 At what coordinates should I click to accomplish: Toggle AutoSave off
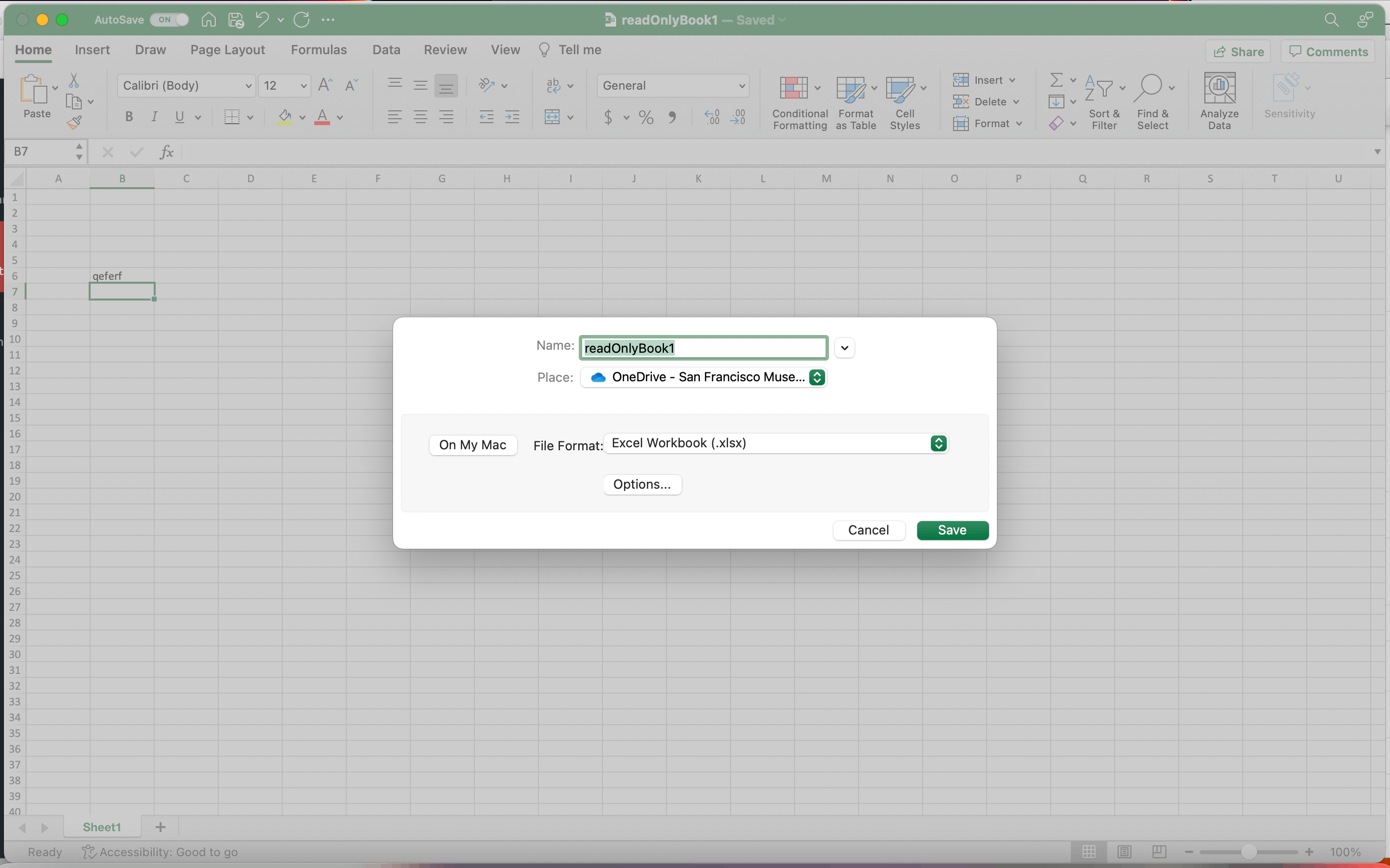169,19
